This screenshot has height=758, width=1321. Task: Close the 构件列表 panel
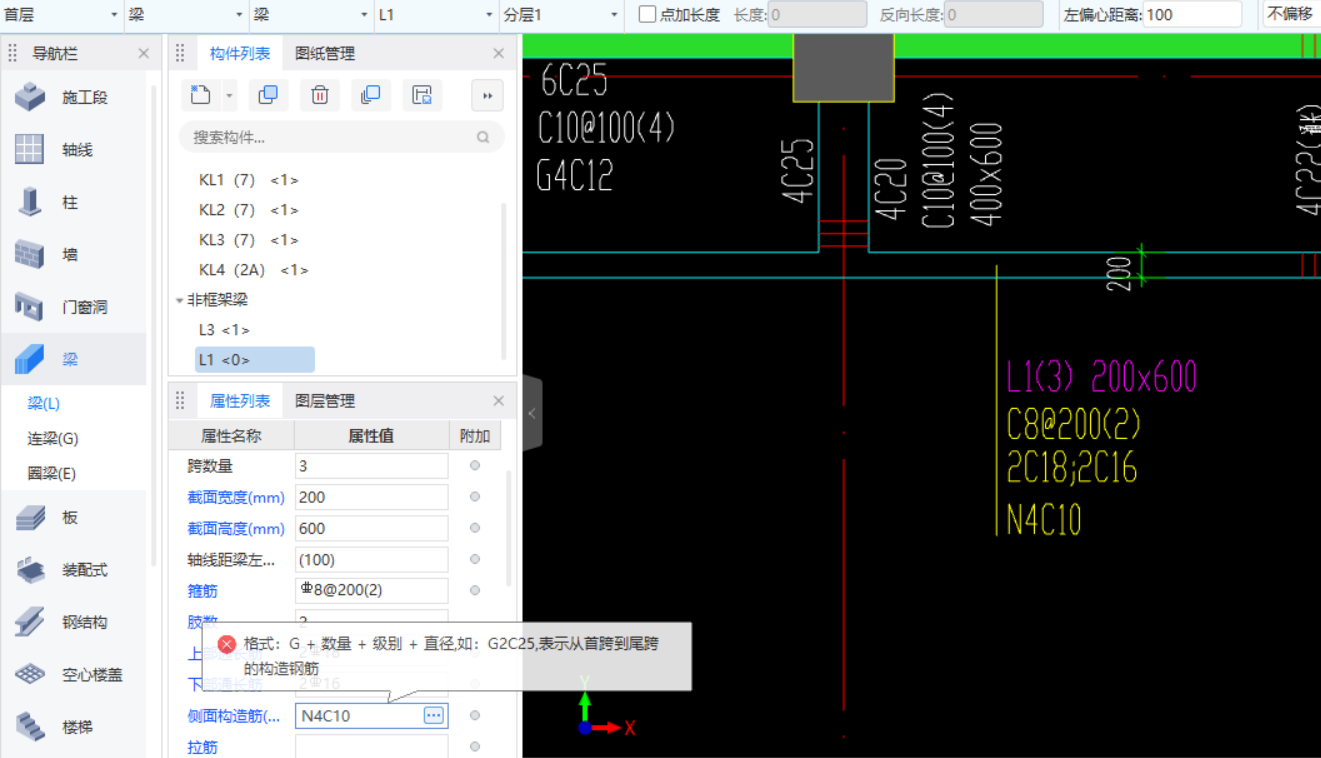coord(499,53)
